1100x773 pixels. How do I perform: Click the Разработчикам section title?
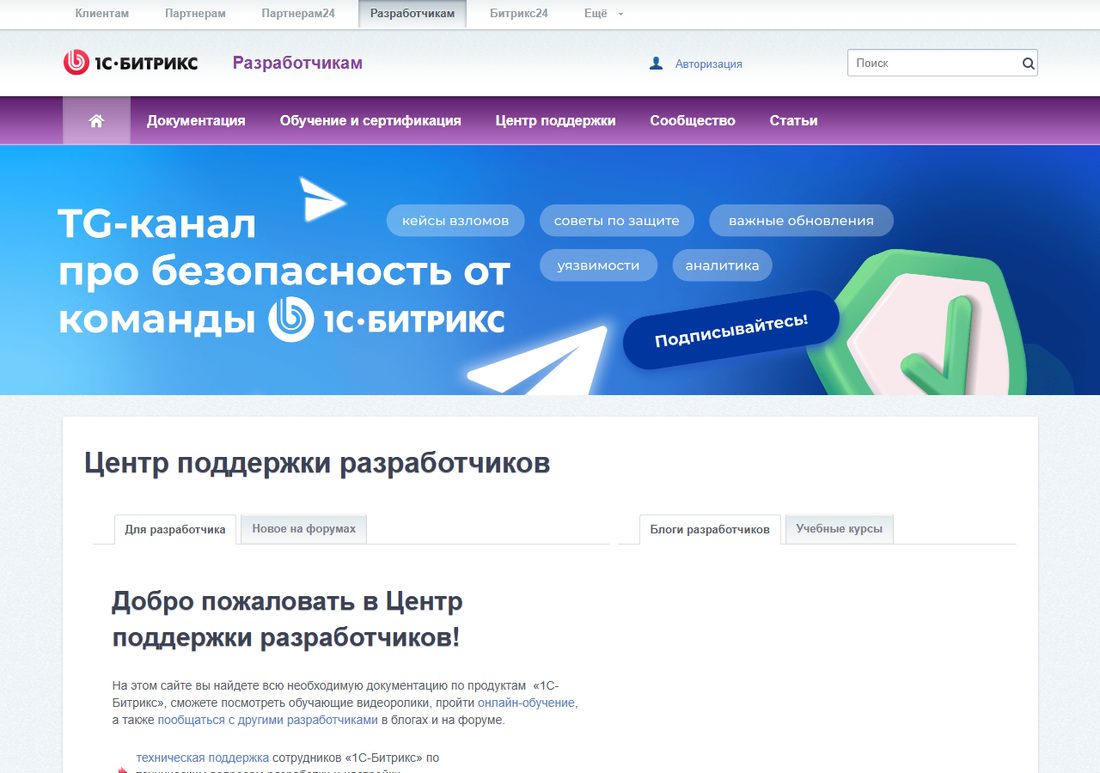pos(297,62)
